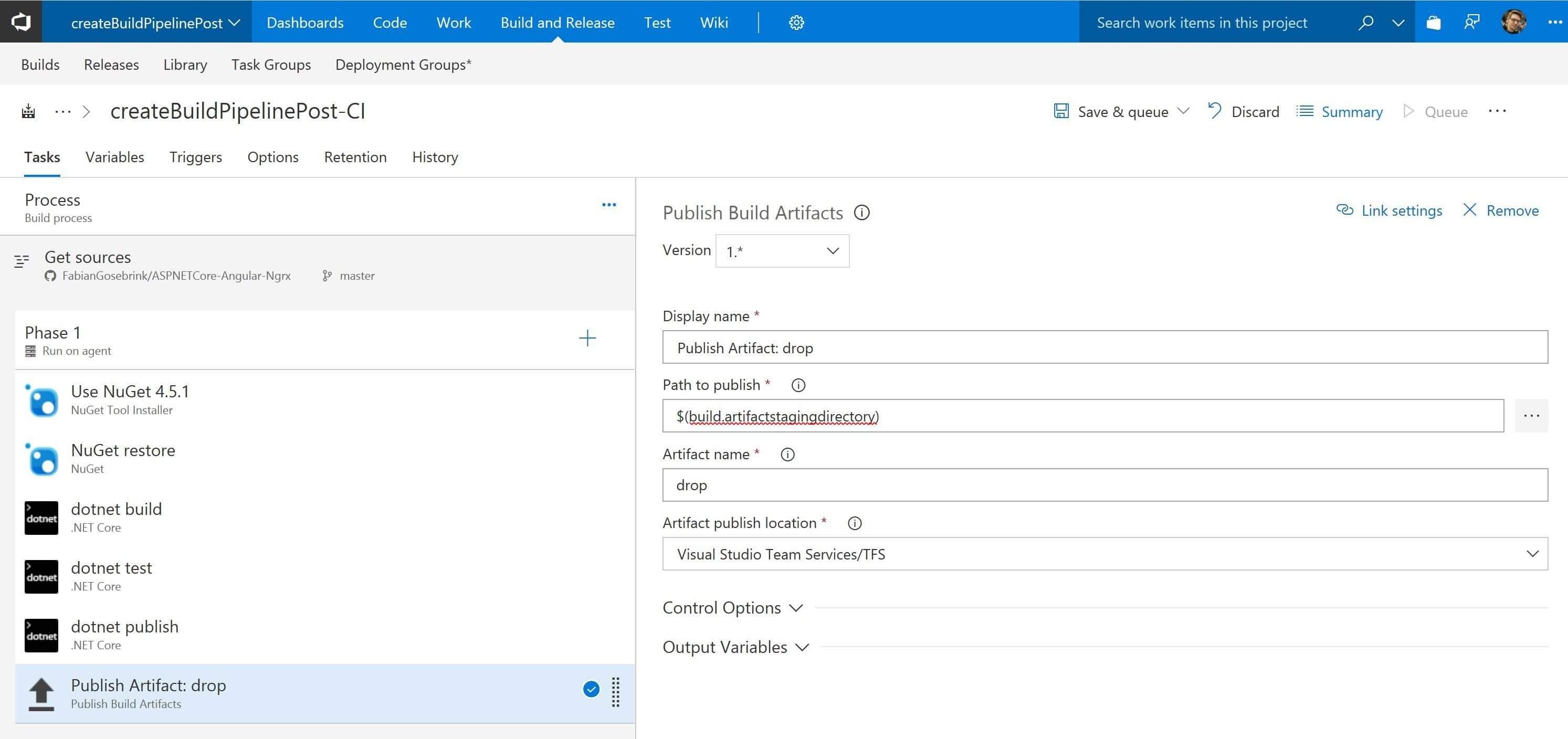Open the Work menu
This screenshot has width=1568, height=739.
point(454,23)
